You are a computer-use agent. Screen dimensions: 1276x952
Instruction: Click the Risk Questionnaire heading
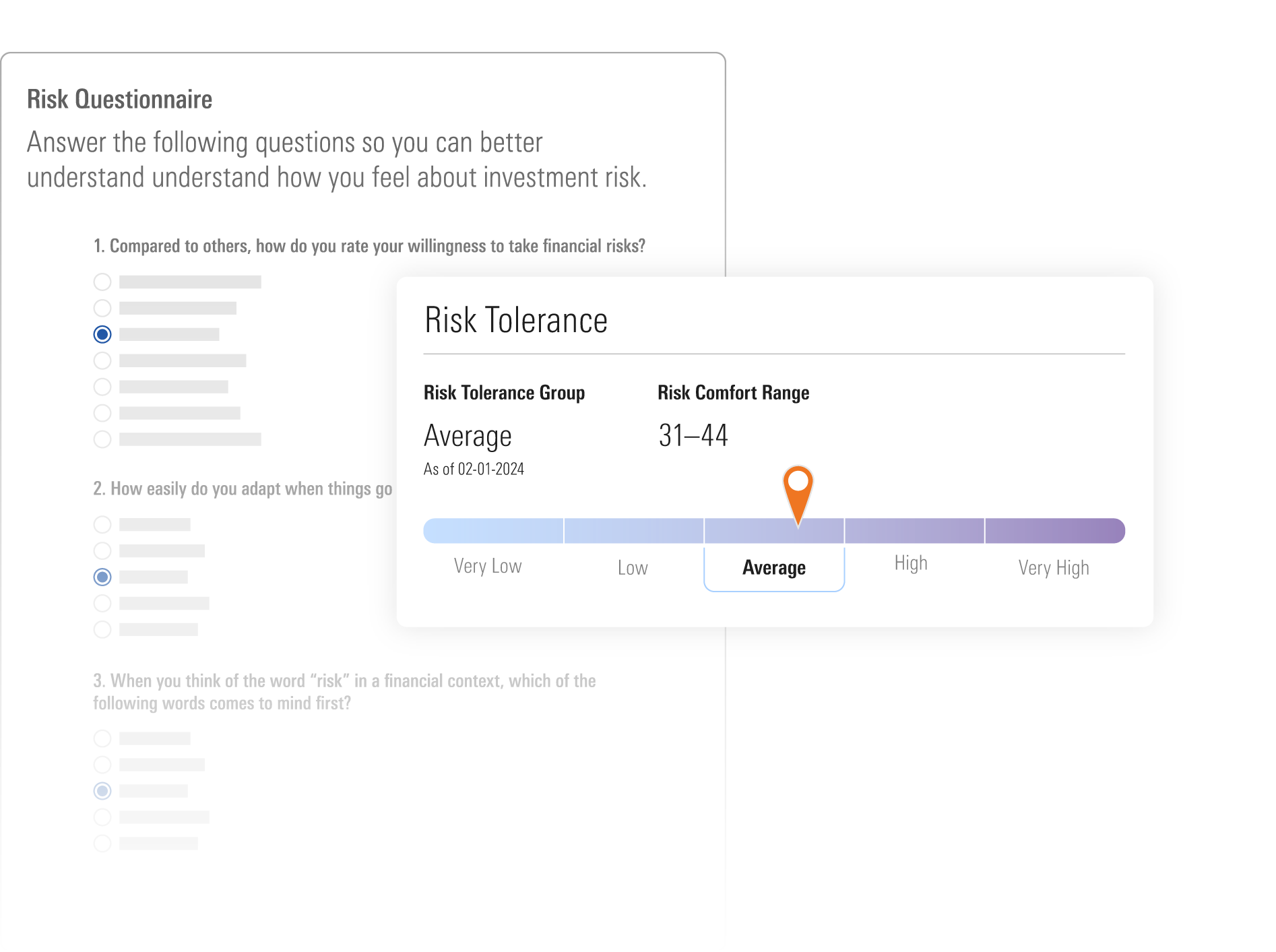coord(120,100)
